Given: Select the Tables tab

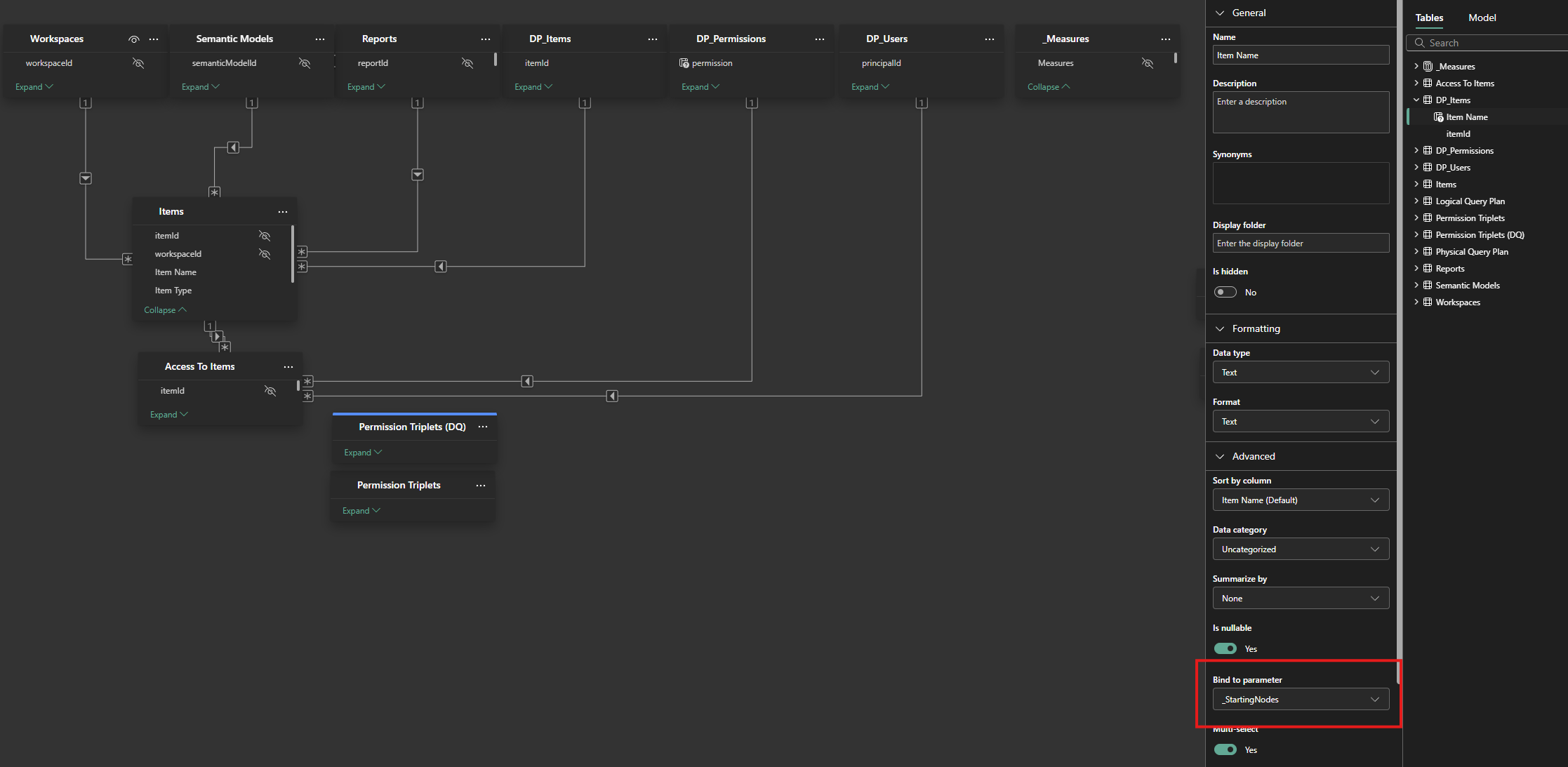Looking at the screenshot, I should [1429, 18].
